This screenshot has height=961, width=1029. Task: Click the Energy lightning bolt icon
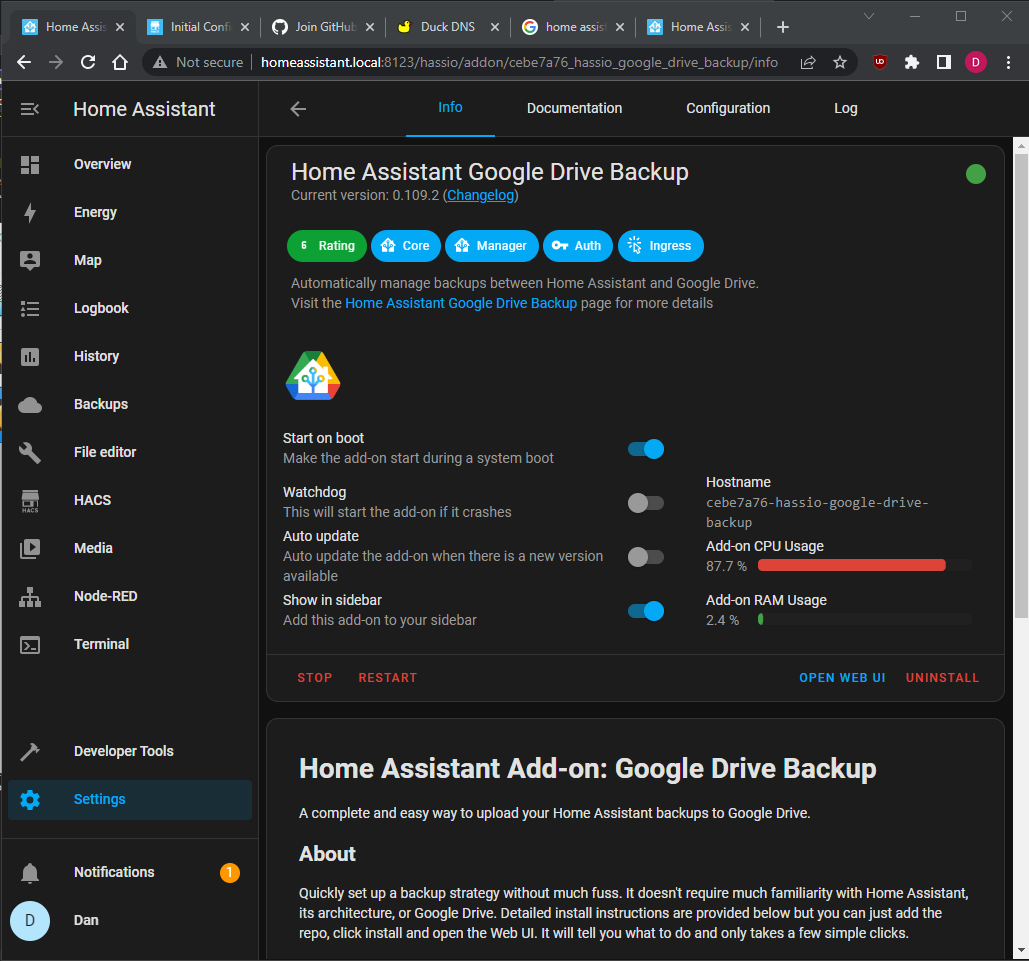click(x=30, y=213)
